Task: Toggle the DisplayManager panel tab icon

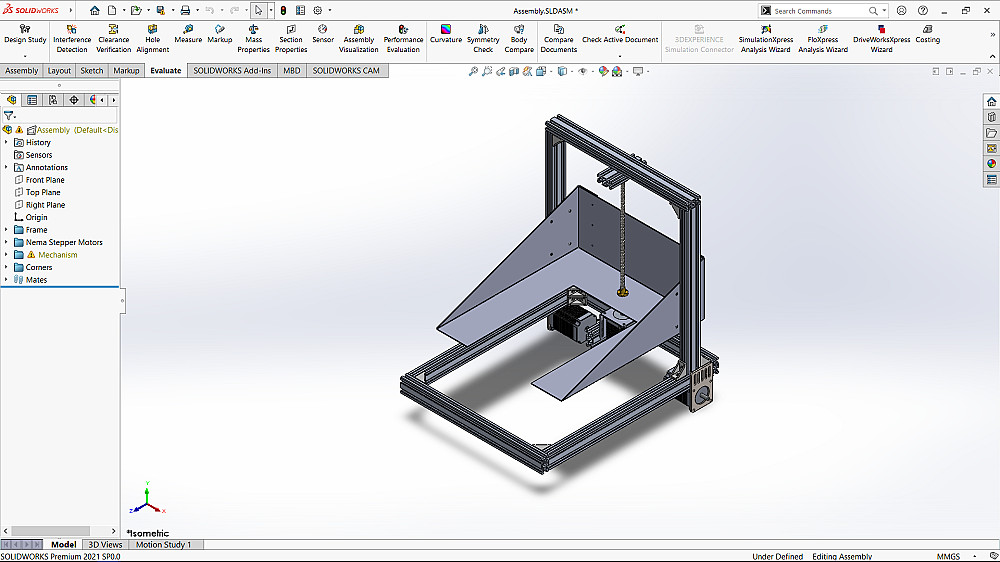Action: 94,100
